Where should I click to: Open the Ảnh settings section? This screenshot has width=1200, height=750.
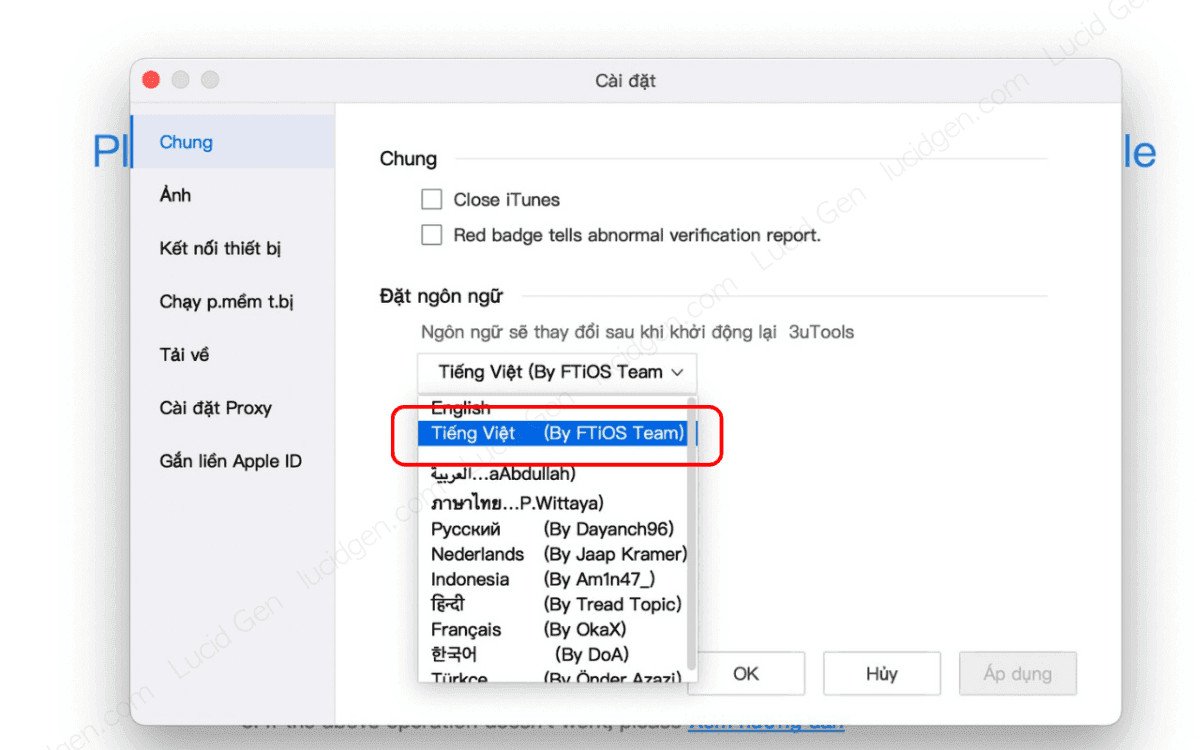coord(234,195)
